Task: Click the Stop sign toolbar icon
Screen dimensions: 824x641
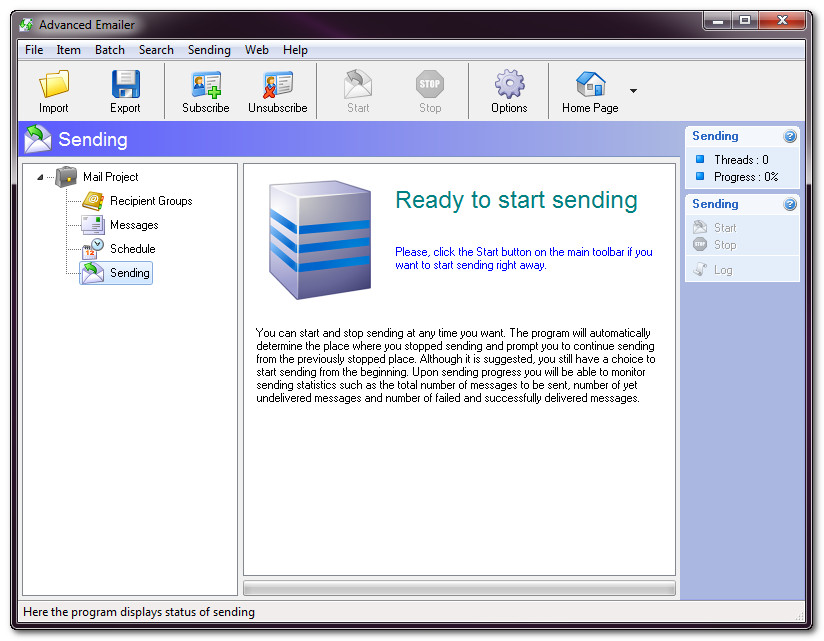Action: [x=430, y=84]
